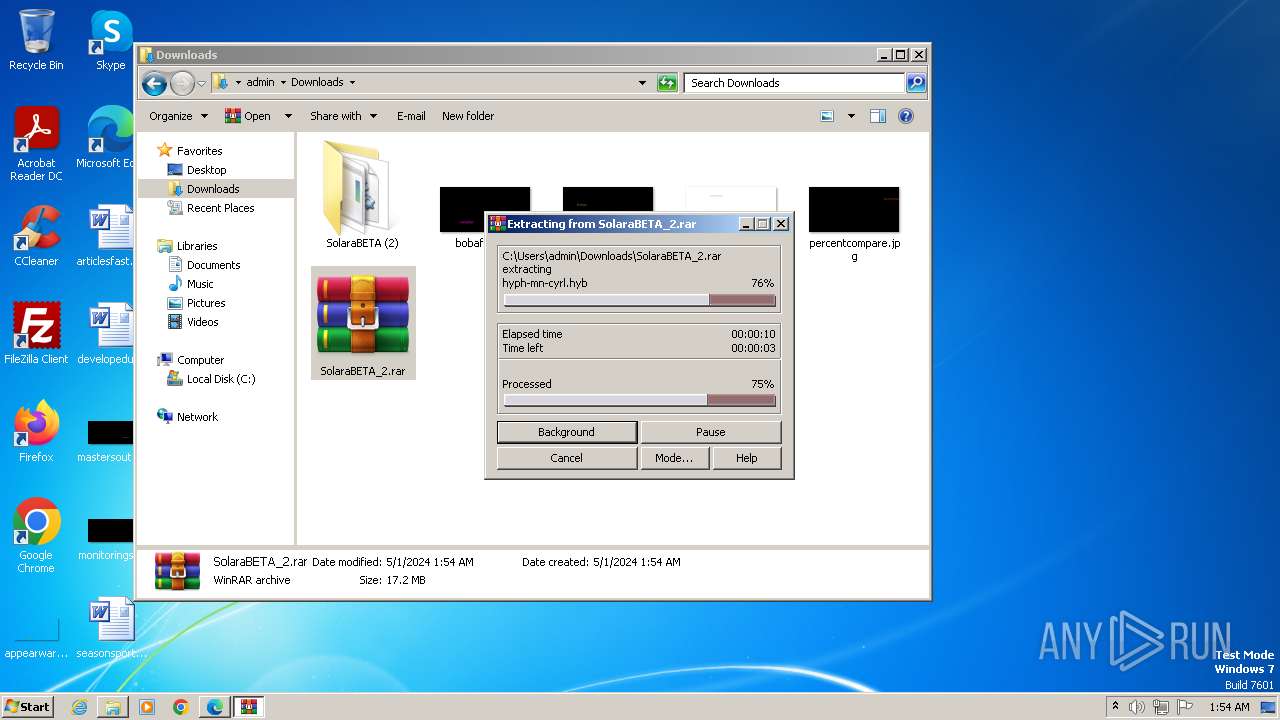Click the Explorer forward navigation arrow
Viewport: 1280px width, 720px height.
[182, 83]
